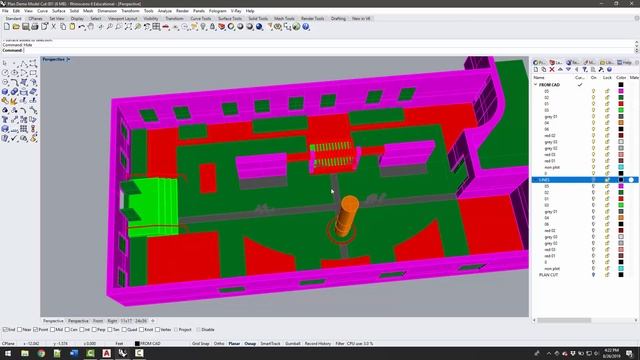Toggle SmartTrack in status bar
The height and width of the screenshot is (360, 640).
[x=270, y=344]
